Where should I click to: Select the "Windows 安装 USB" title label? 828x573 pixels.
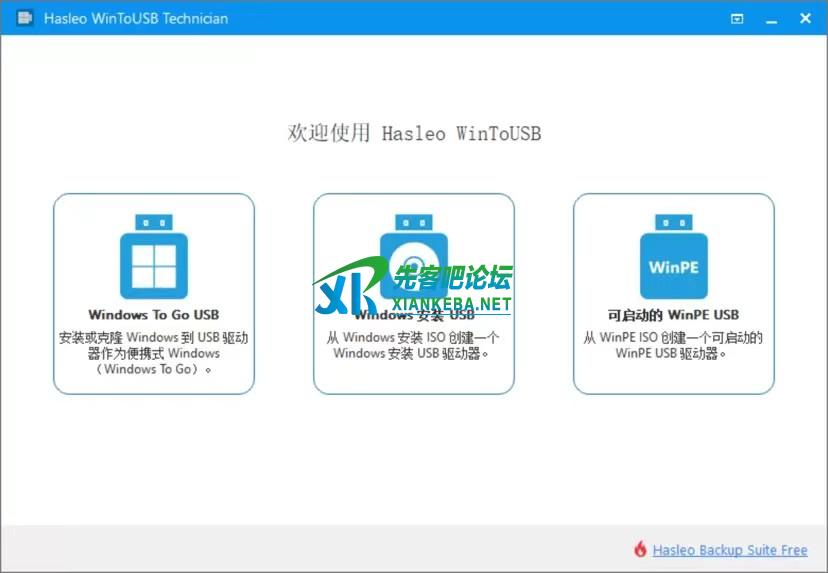pos(413,317)
